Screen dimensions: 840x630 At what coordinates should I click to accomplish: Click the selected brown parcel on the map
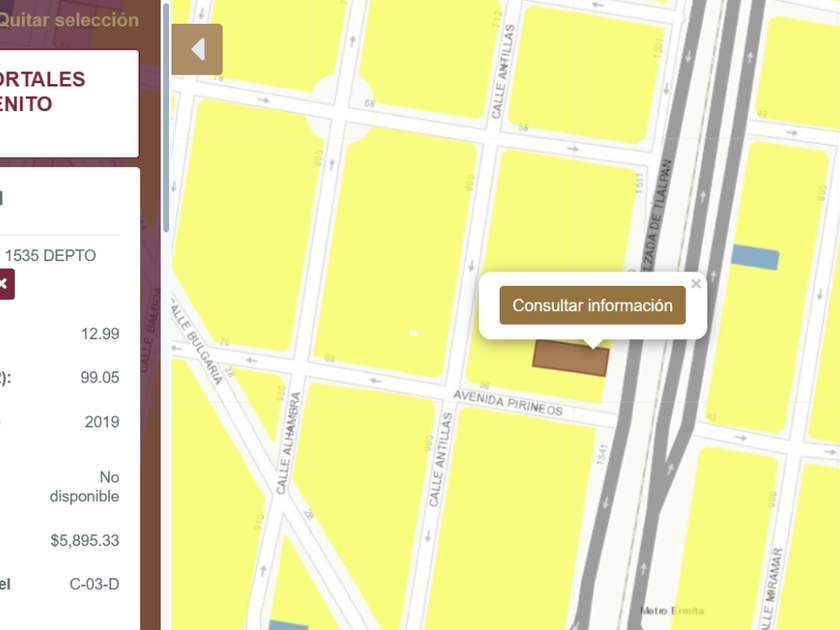coord(570,358)
